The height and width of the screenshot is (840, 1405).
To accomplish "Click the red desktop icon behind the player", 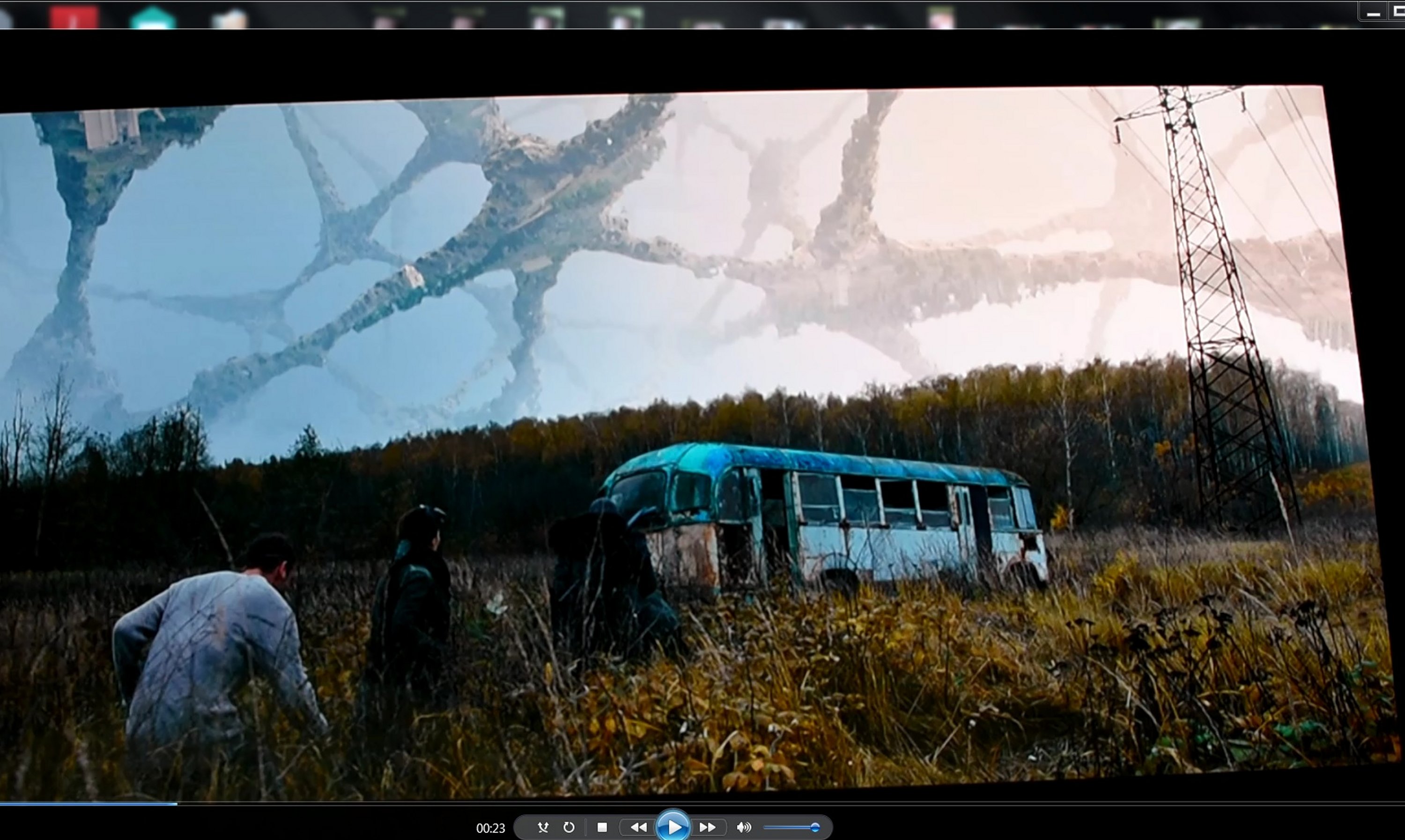I will coord(74,17).
